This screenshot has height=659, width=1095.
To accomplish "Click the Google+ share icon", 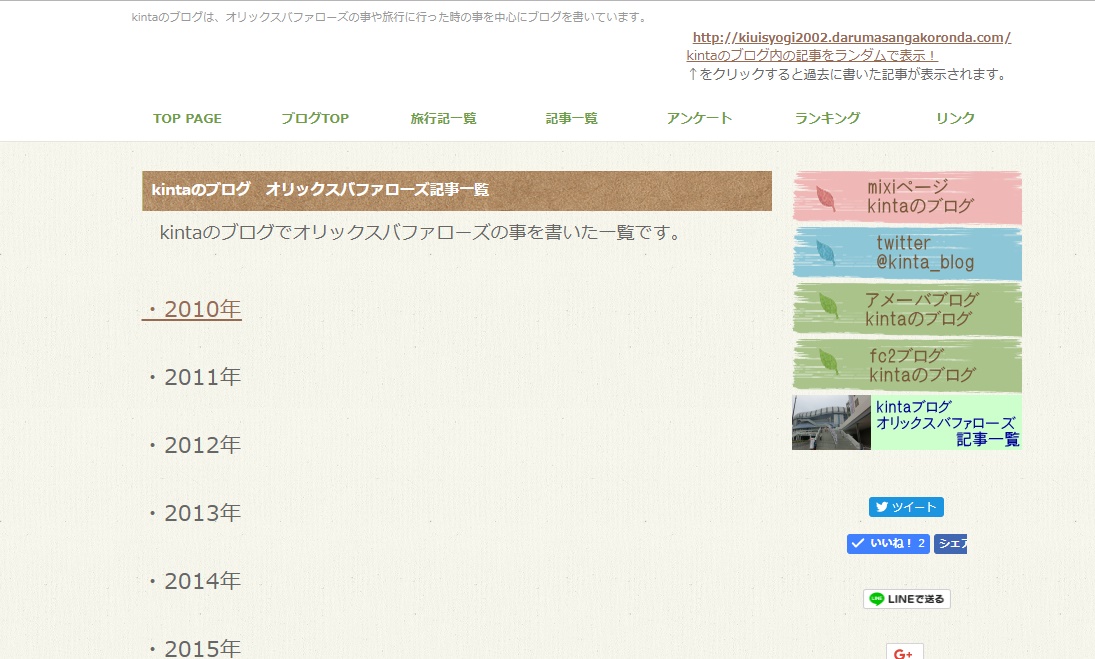I will [x=904, y=652].
